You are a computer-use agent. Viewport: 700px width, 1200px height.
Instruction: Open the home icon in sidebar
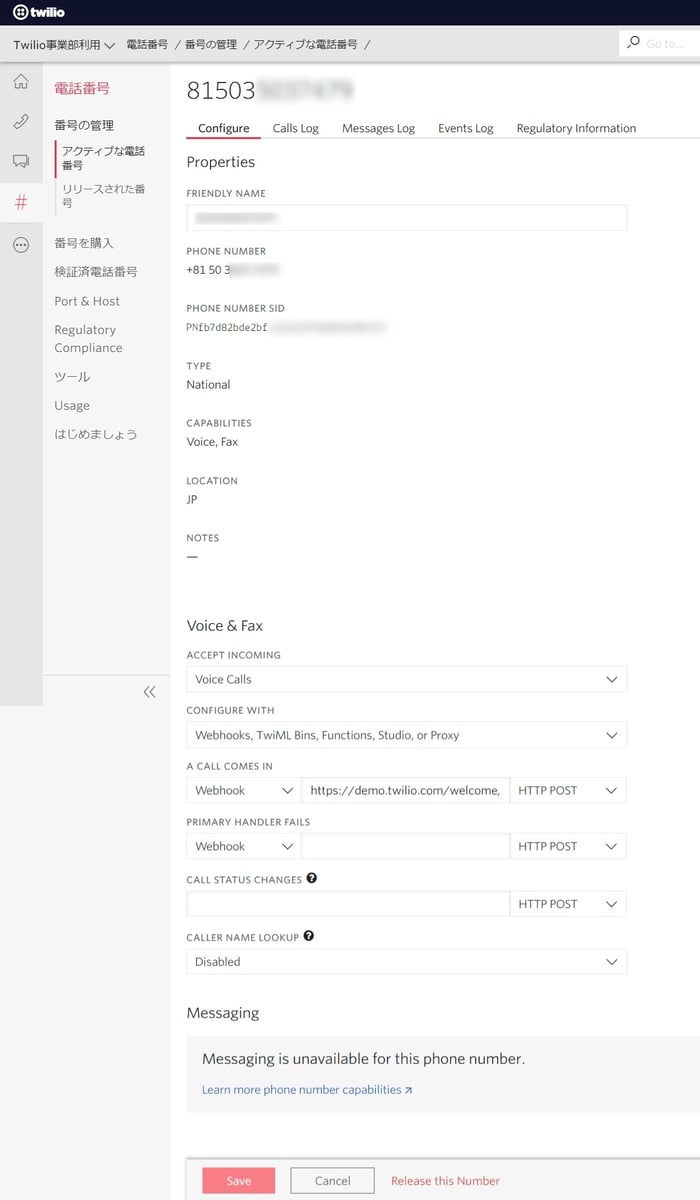click(x=21, y=82)
